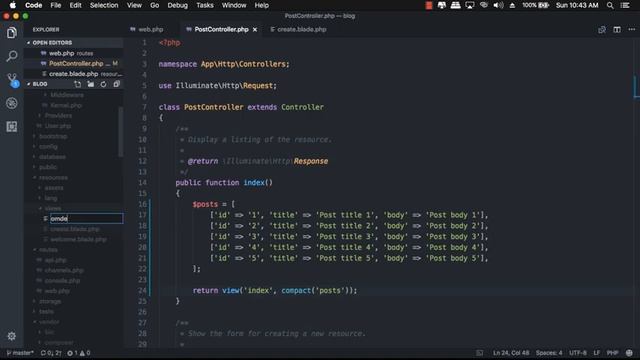Open the Debug view in the activity bar
The width and height of the screenshot is (640, 360).
pos(11,103)
